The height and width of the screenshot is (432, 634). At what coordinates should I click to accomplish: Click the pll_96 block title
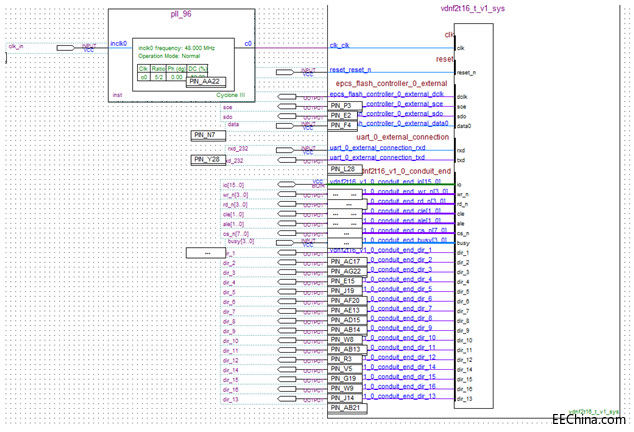181,14
